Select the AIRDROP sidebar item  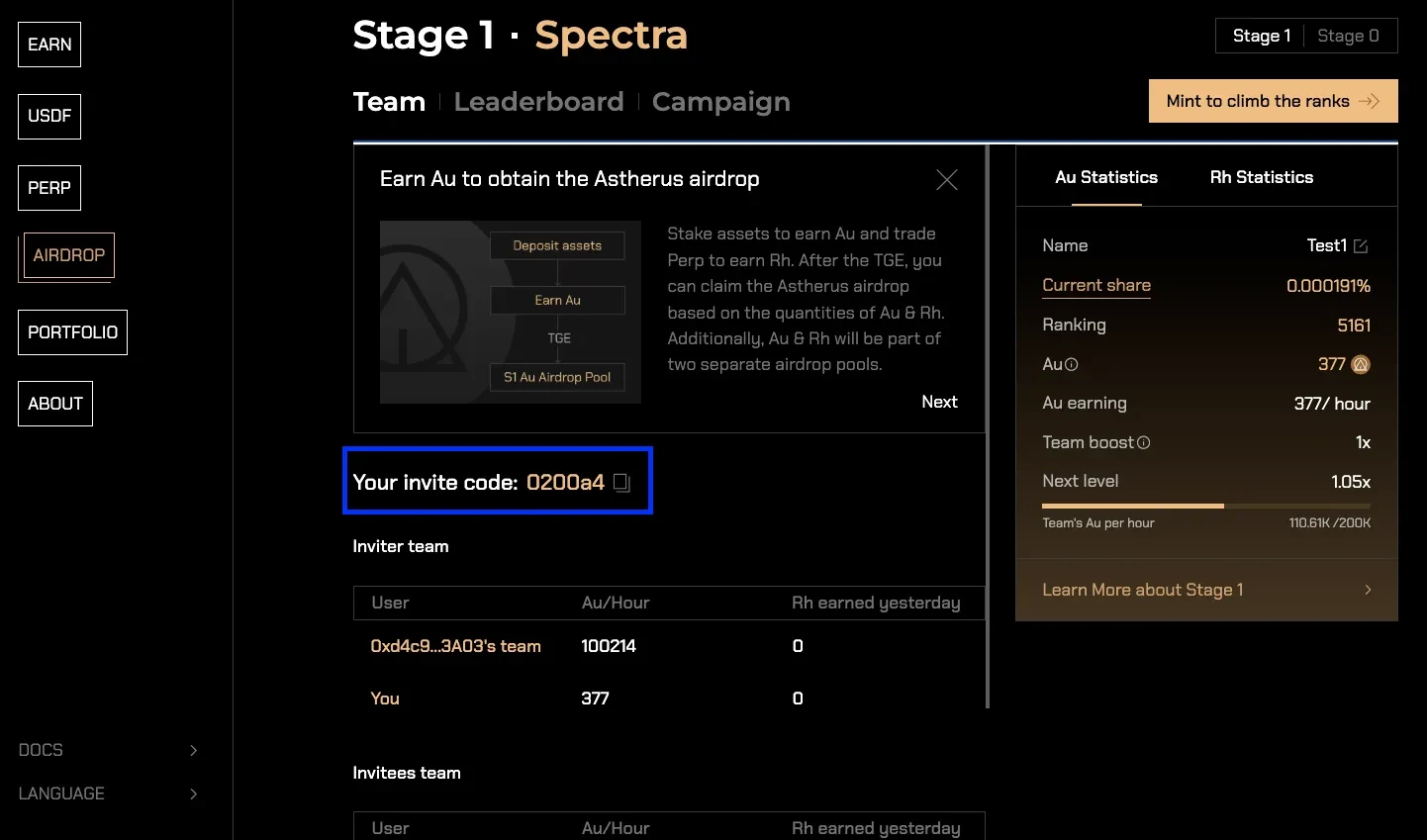[x=67, y=254]
